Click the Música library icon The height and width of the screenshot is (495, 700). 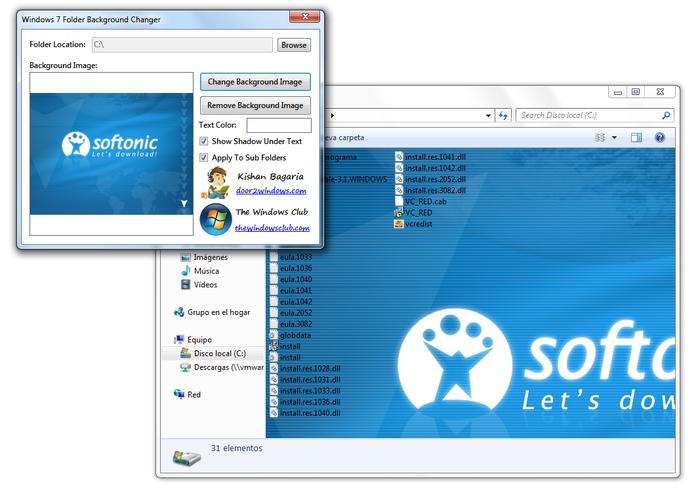pos(185,271)
